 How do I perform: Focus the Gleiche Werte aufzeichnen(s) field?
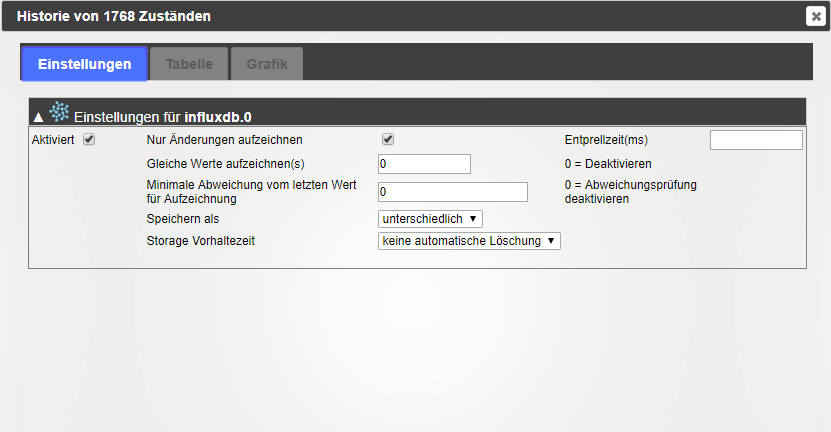click(424, 164)
